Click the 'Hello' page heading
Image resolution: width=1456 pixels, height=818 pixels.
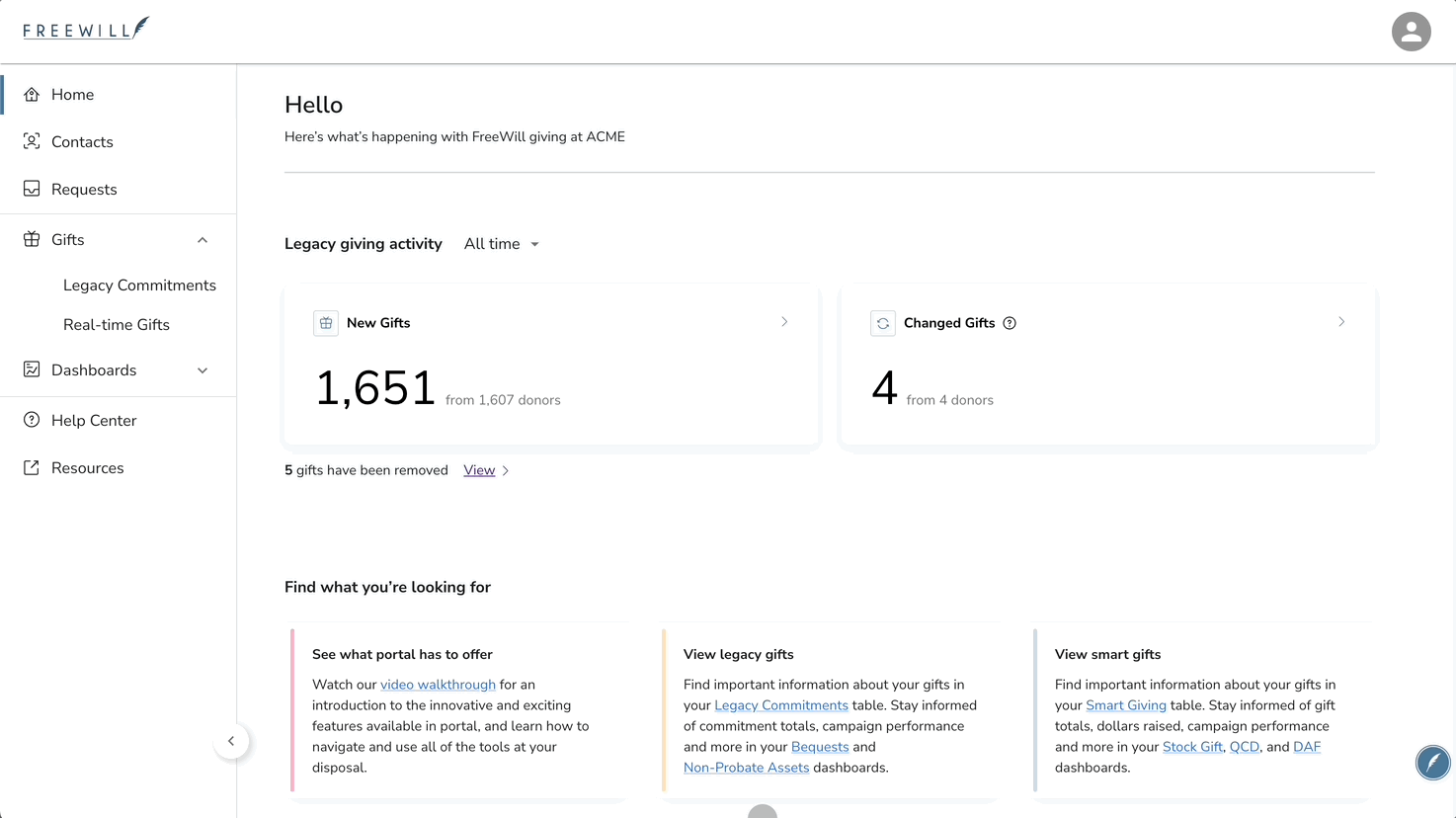pyautogui.click(x=314, y=105)
